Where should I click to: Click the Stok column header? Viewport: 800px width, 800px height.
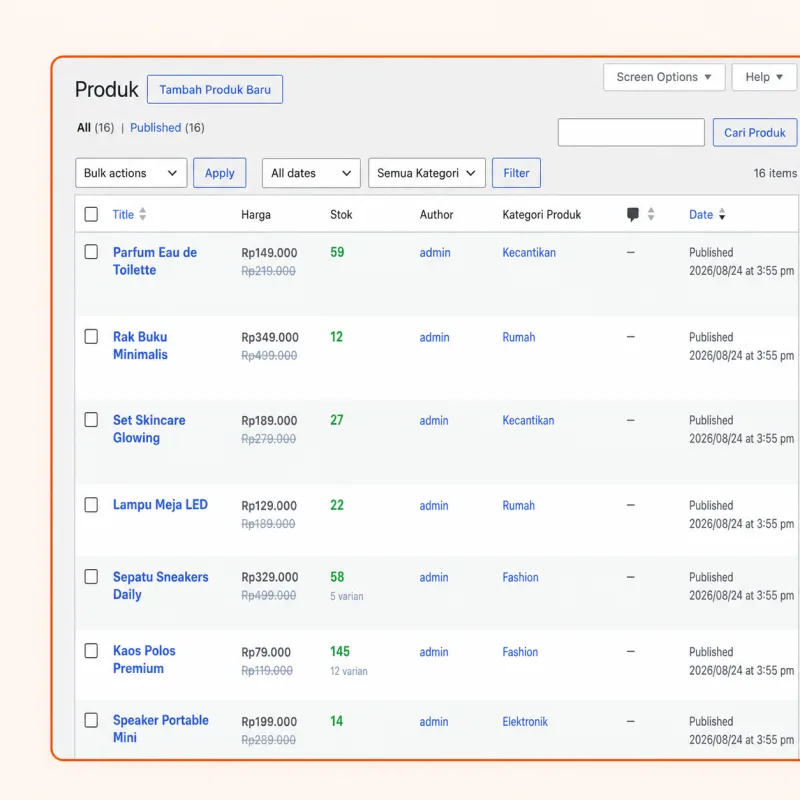click(341, 215)
